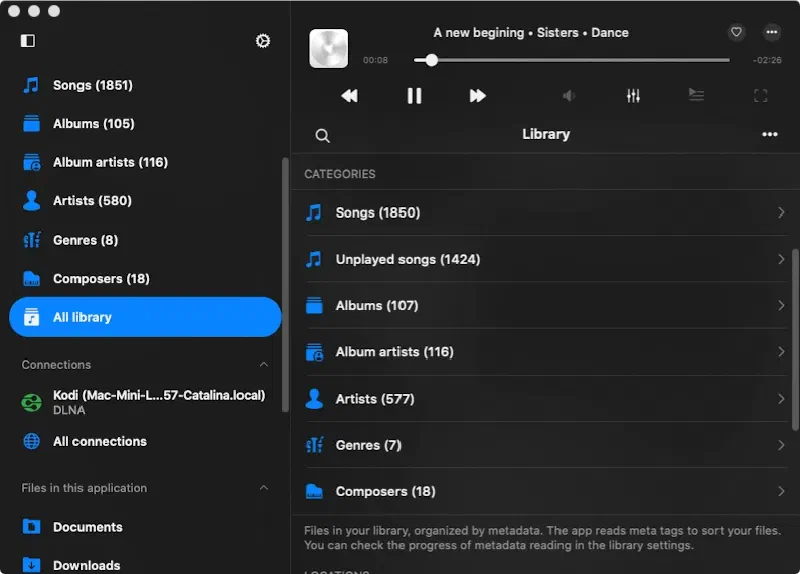Viewport: 800px width, 574px height.
Task: Open the settings gear icon
Action: pyautogui.click(x=263, y=41)
